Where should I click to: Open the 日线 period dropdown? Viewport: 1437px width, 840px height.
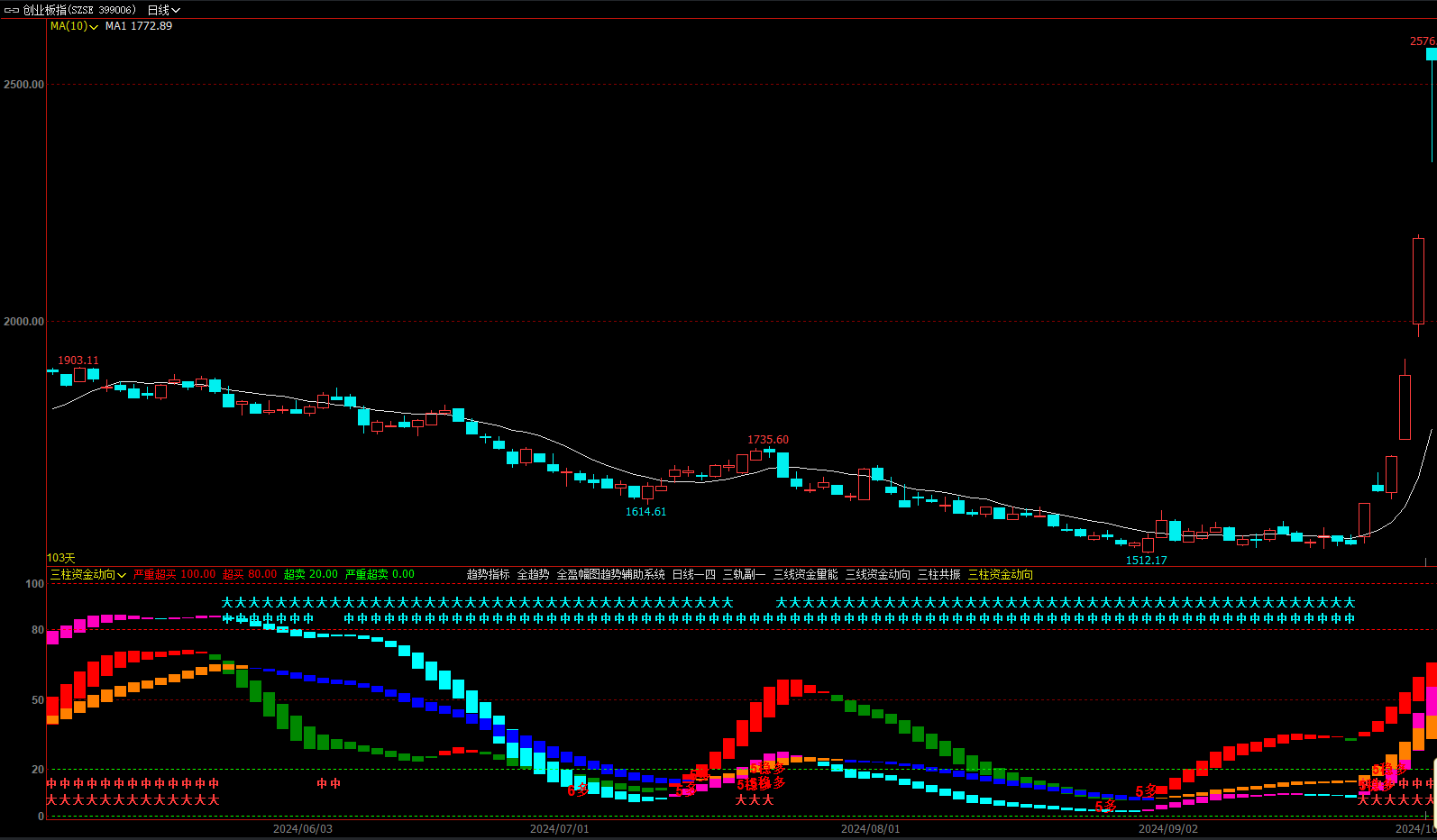pyautogui.click(x=163, y=10)
